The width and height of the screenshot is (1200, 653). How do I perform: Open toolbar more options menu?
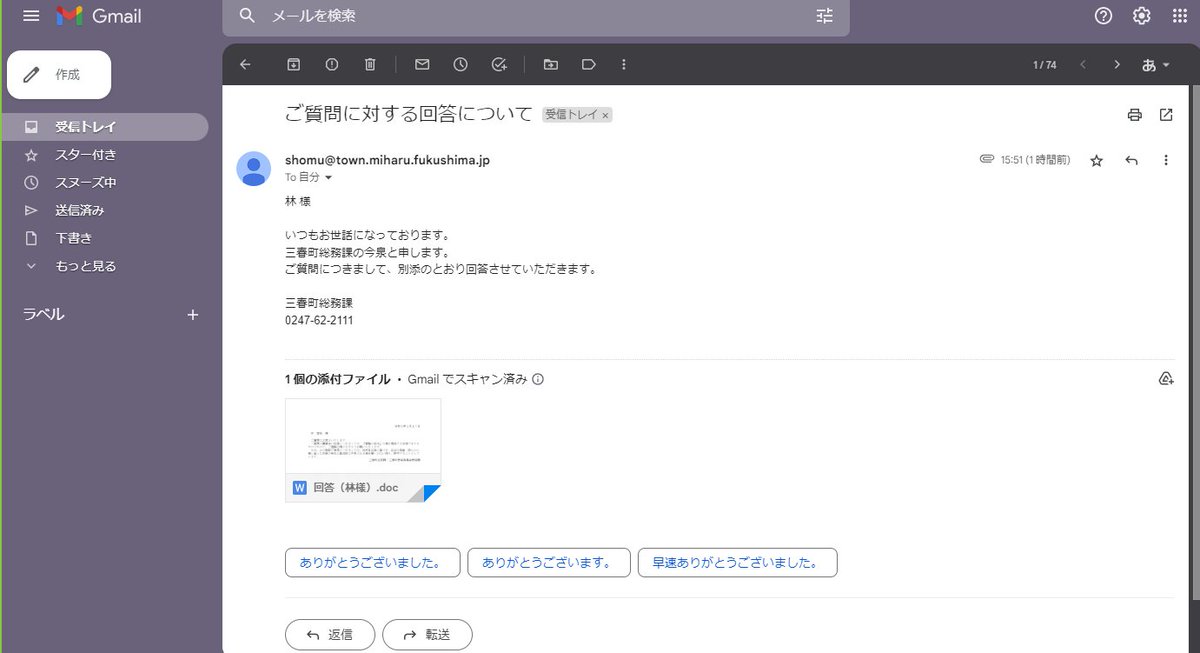click(x=624, y=64)
